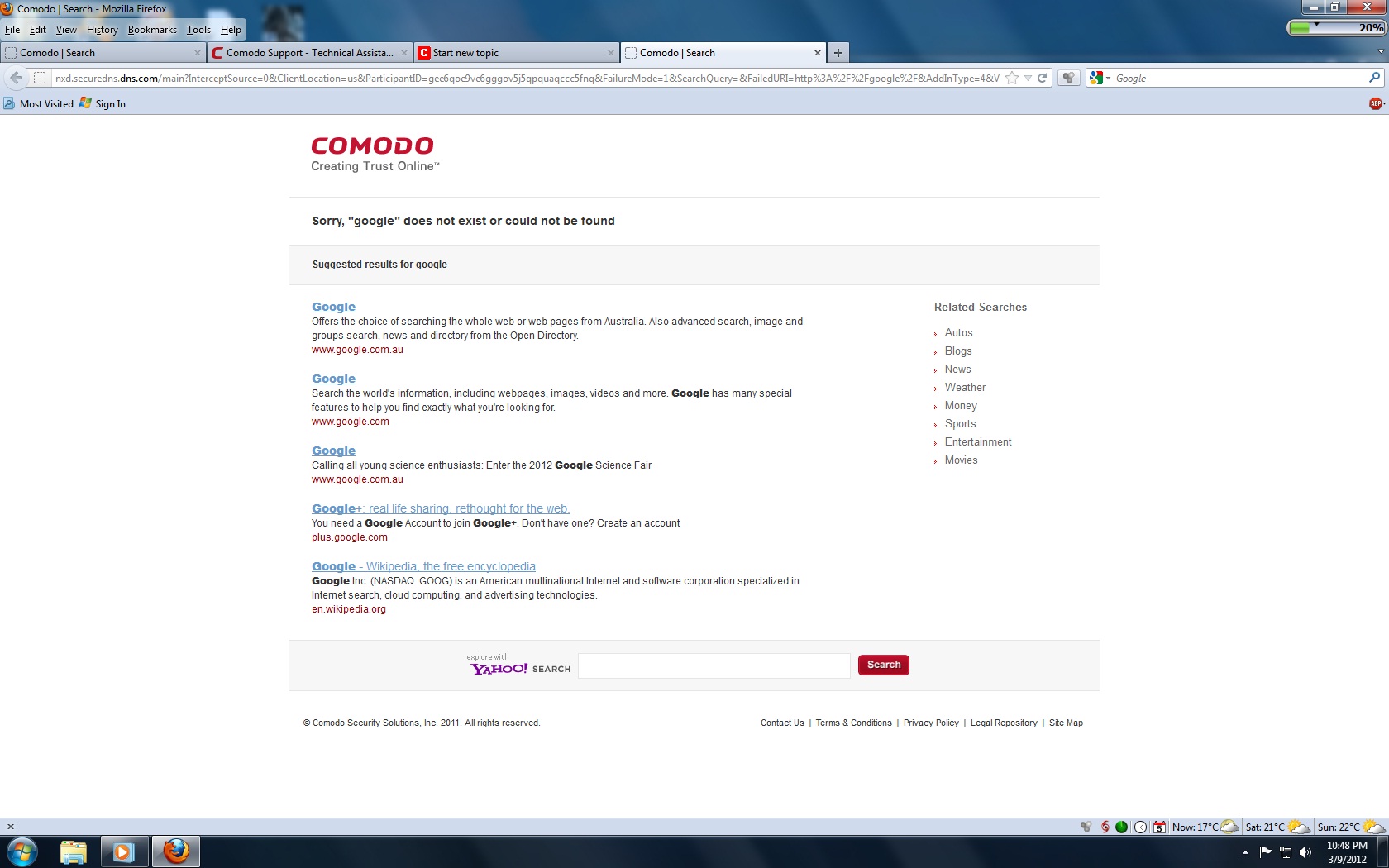
Task: Open the Most Visited bookmarks folder
Action: [x=38, y=103]
